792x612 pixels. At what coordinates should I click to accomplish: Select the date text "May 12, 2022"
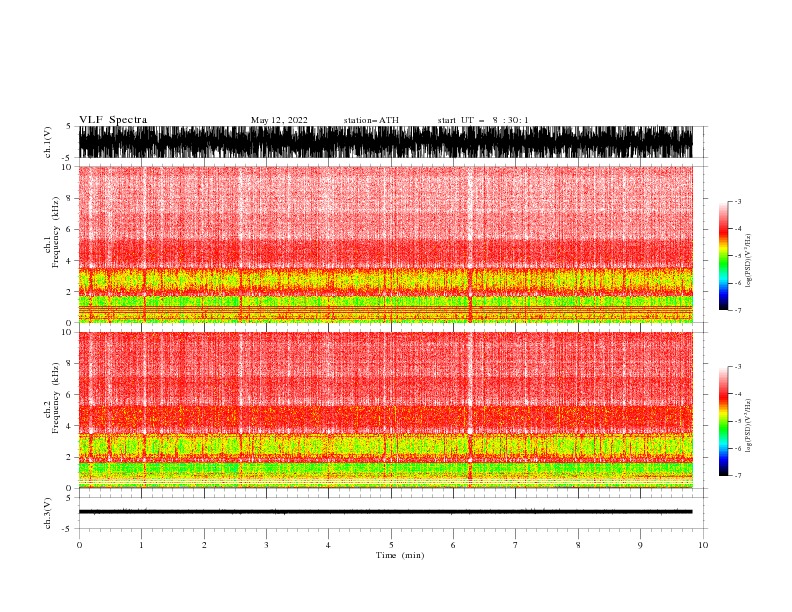tap(279, 120)
